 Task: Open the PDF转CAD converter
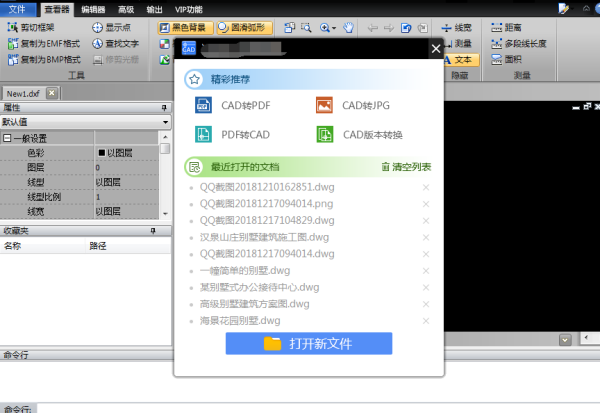point(203,134)
